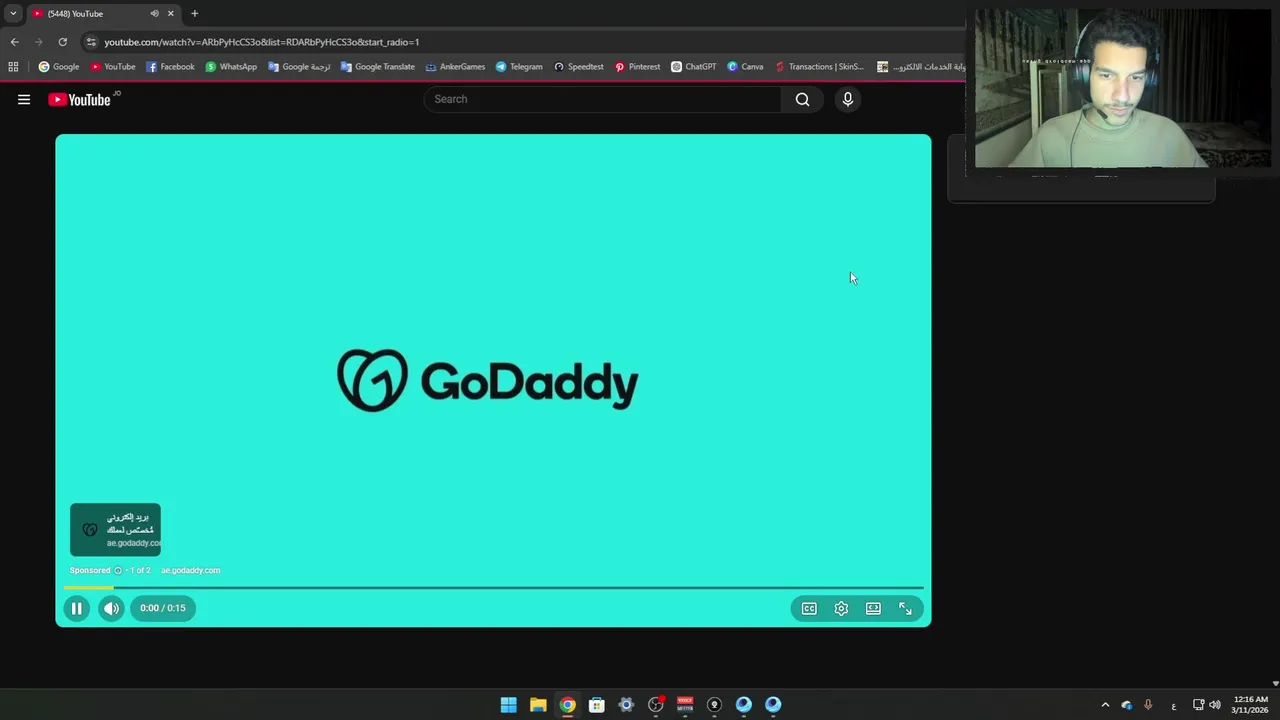
Task: Toggle closed captions in the player
Action: click(x=809, y=608)
